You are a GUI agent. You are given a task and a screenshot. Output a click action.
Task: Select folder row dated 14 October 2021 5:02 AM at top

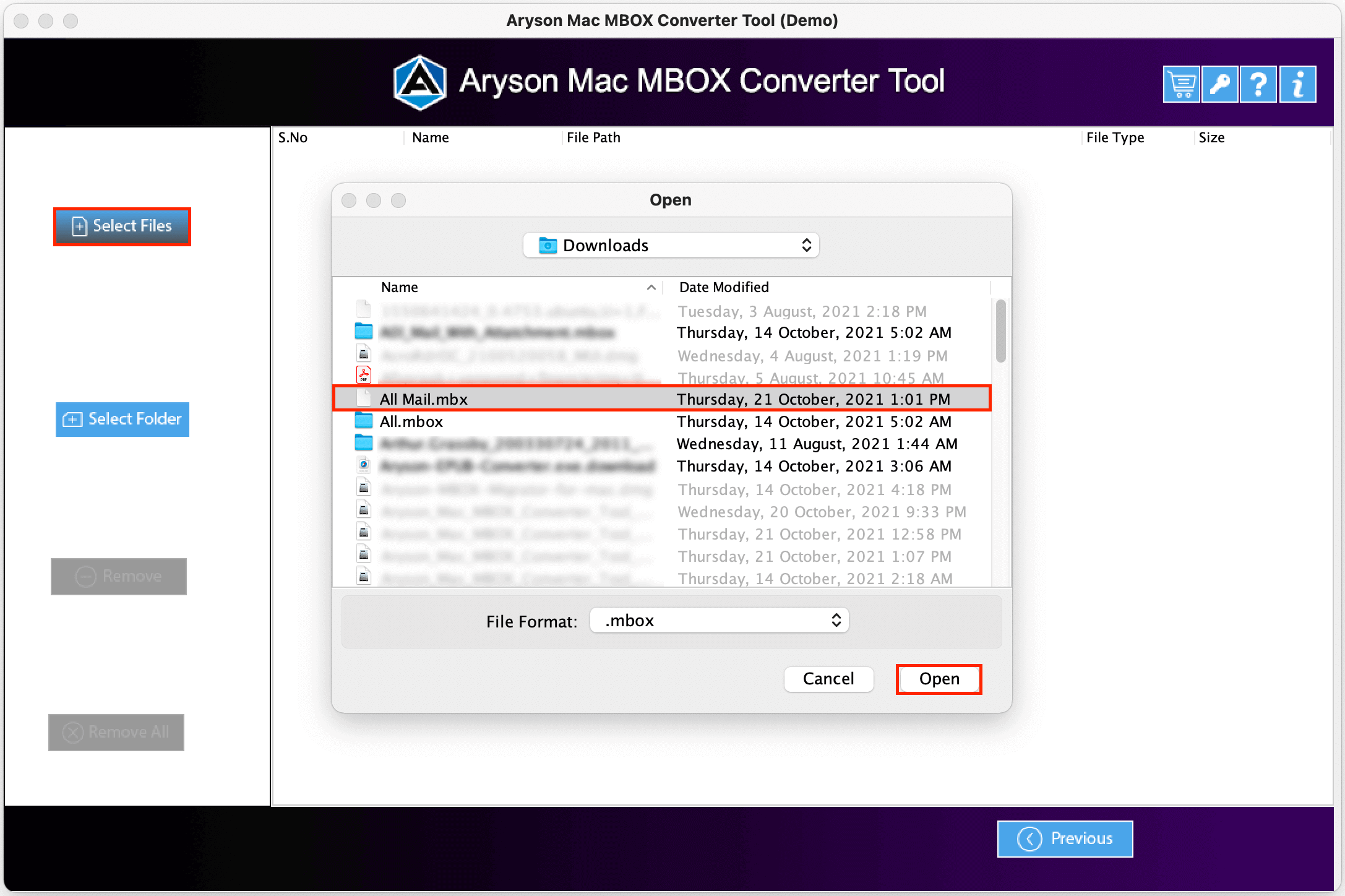coord(661,332)
